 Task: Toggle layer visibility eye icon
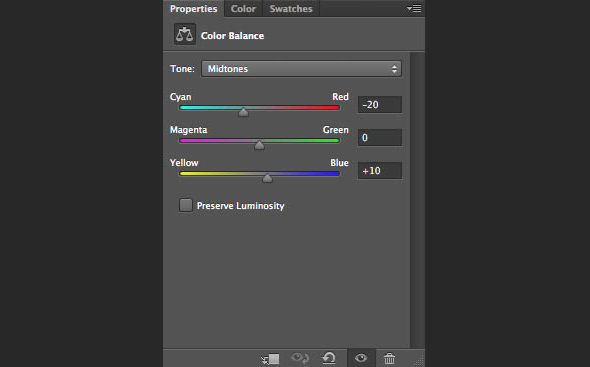click(360, 358)
